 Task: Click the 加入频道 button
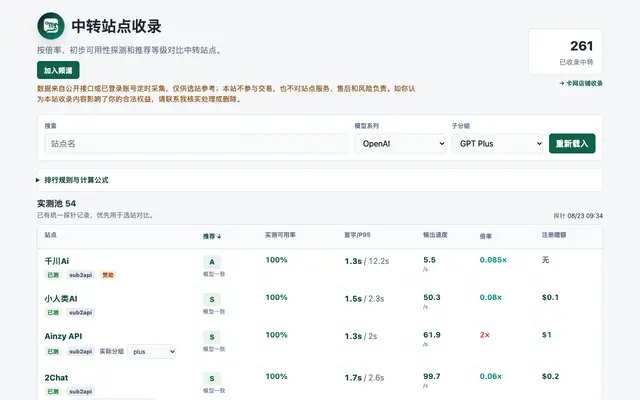[x=58, y=70]
